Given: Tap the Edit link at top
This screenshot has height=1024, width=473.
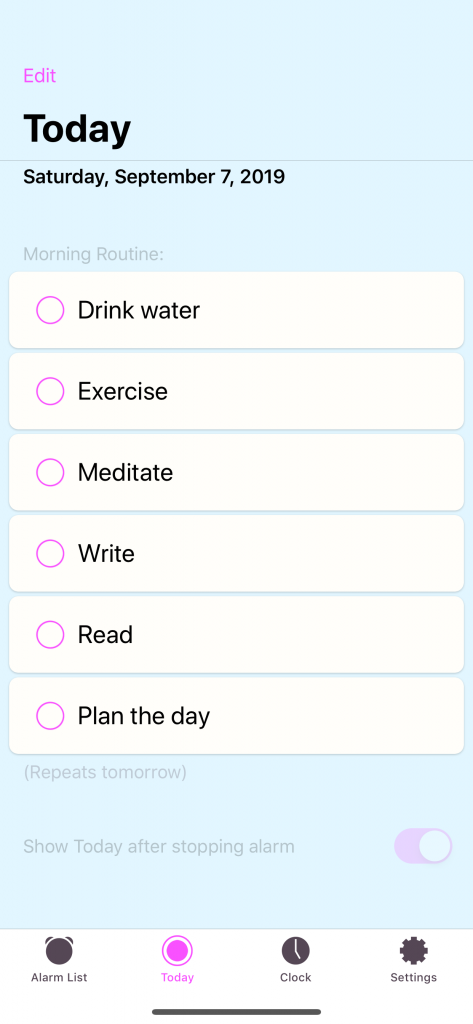Looking at the screenshot, I should point(40,76).
